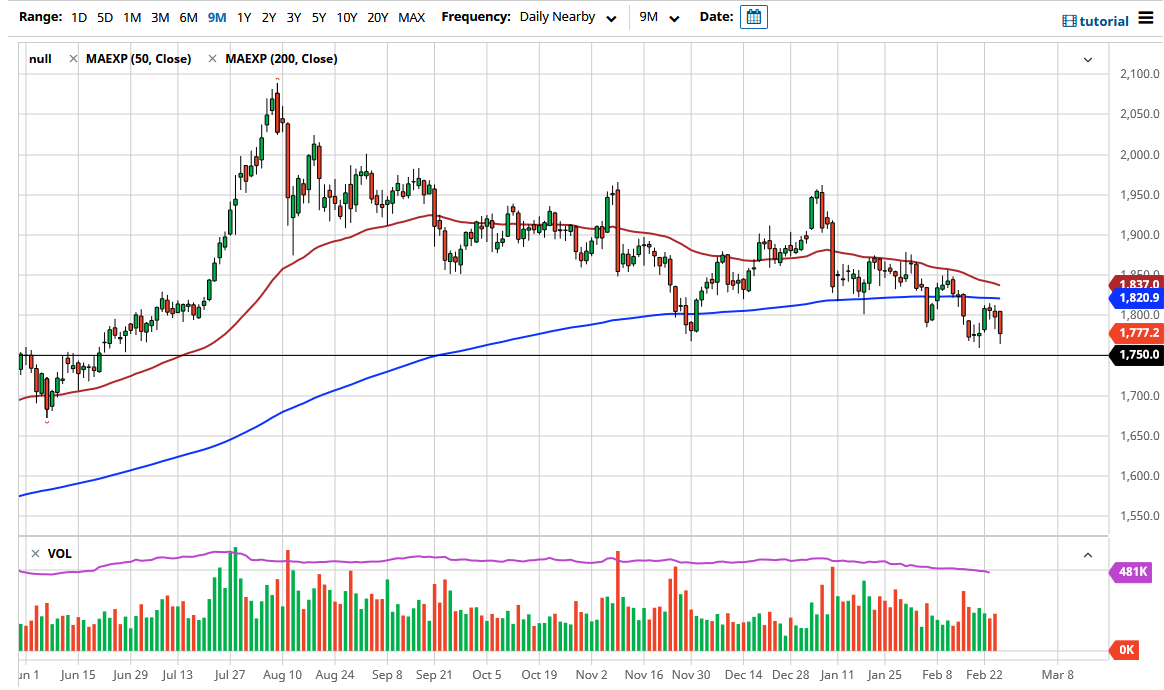Open the 9M period dropdown
The width and height of the screenshot is (1164, 690).
point(655,17)
